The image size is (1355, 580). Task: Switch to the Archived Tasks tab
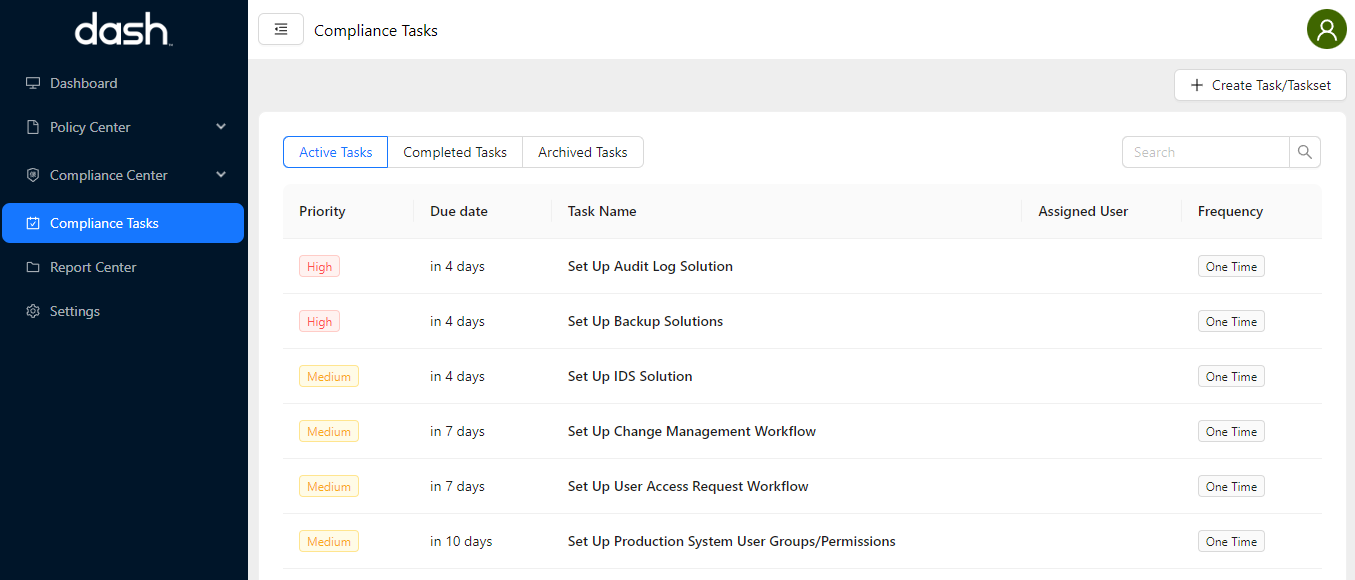pyautogui.click(x=582, y=152)
